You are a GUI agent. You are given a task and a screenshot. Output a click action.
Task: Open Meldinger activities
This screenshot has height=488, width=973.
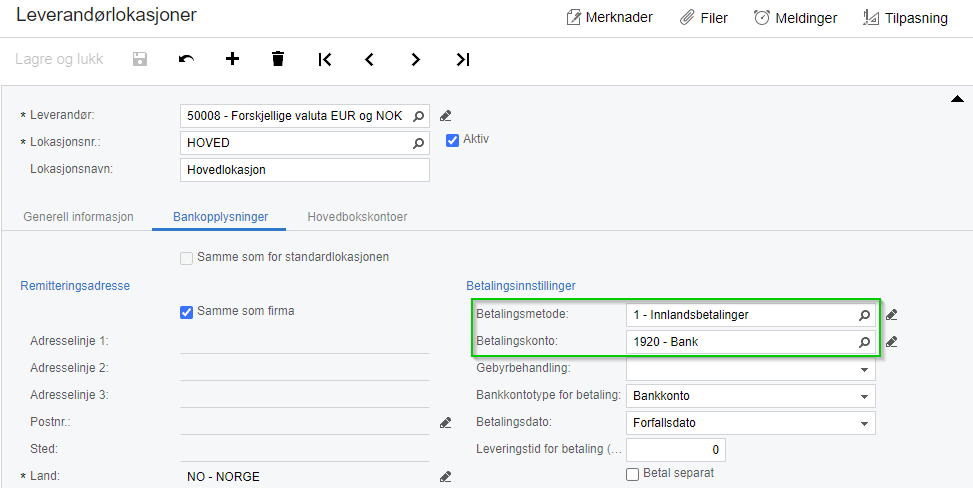tap(796, 18)
